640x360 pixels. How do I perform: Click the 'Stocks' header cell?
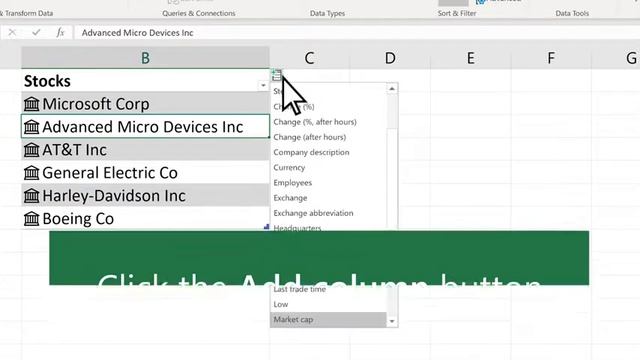(x=145, y=81)
